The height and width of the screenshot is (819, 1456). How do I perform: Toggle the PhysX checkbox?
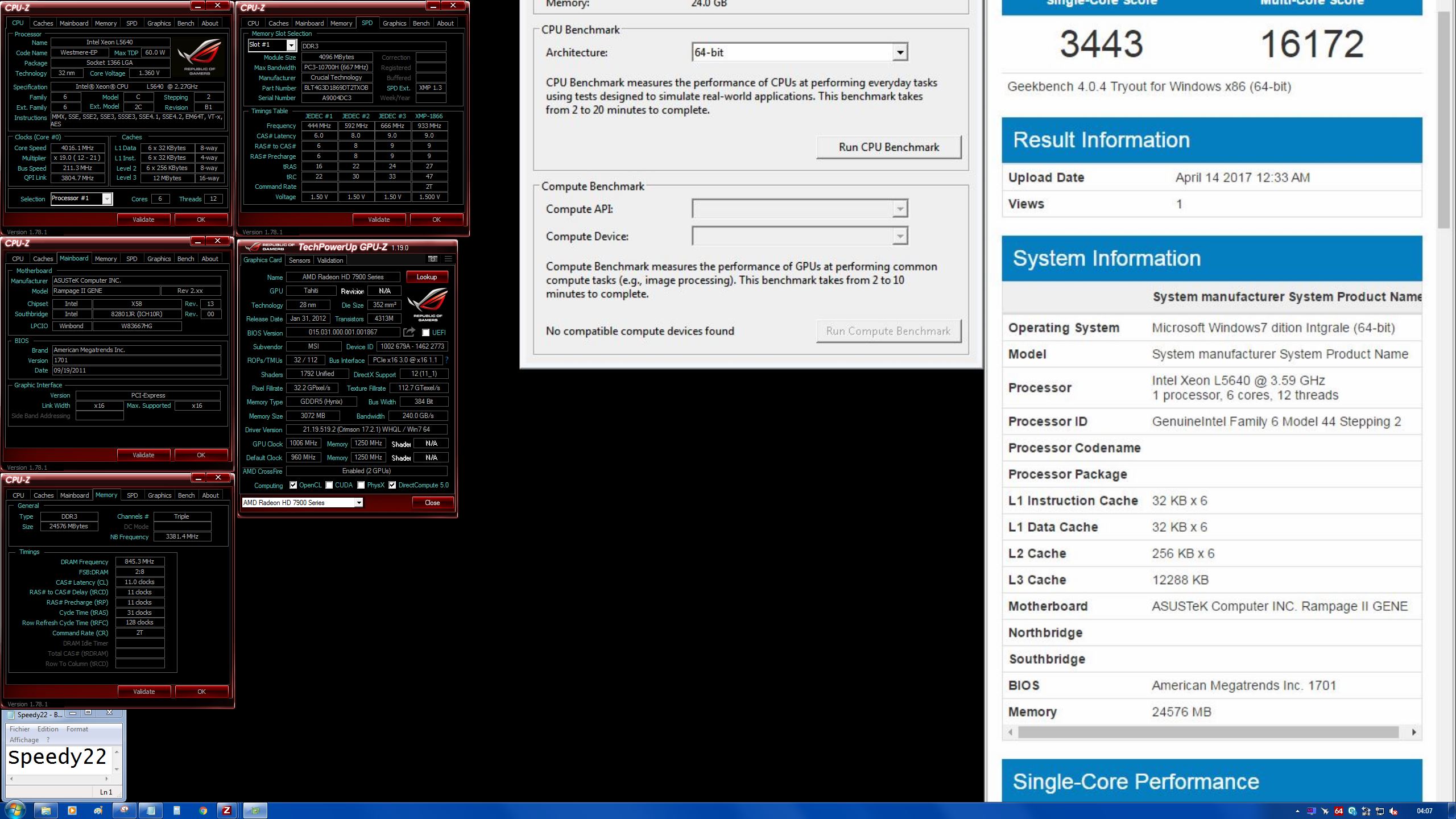pos(361,485)
